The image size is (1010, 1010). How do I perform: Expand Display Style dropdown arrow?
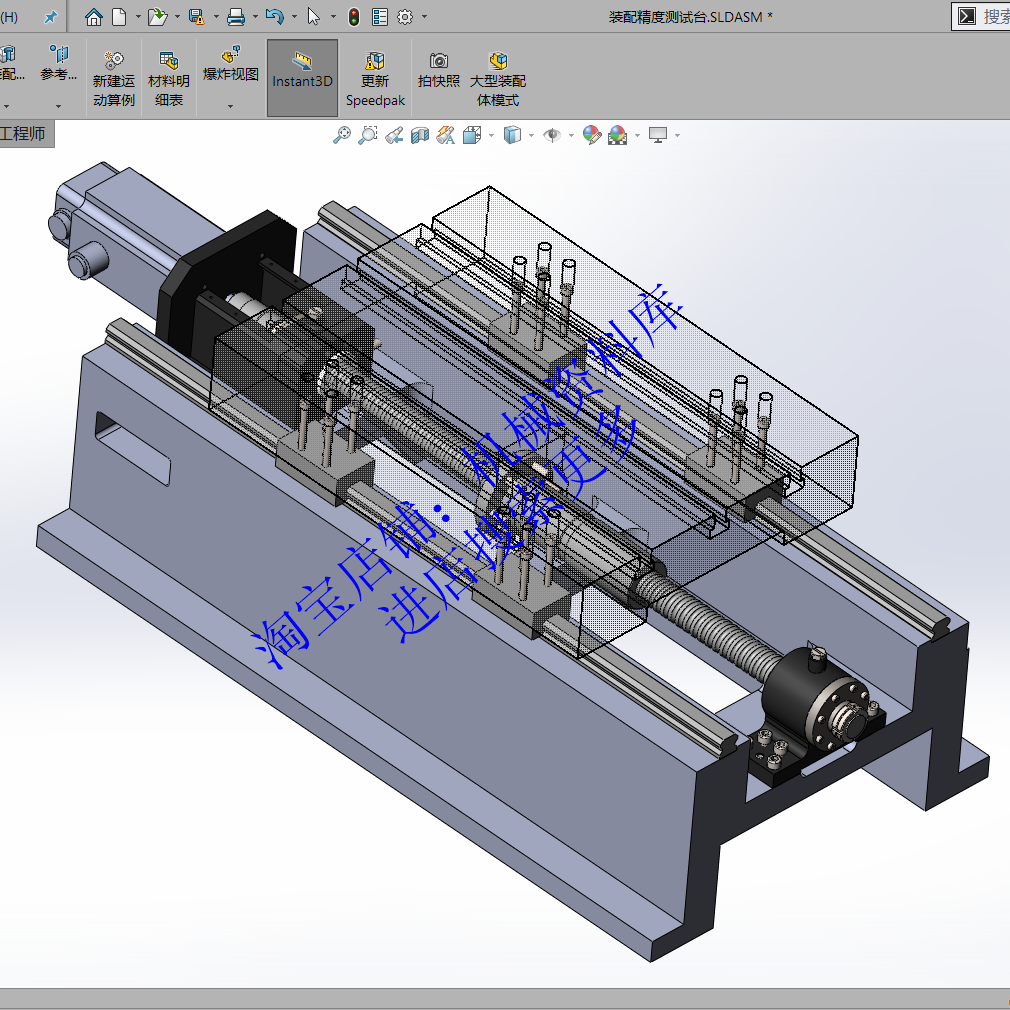(x=531, y=135)
